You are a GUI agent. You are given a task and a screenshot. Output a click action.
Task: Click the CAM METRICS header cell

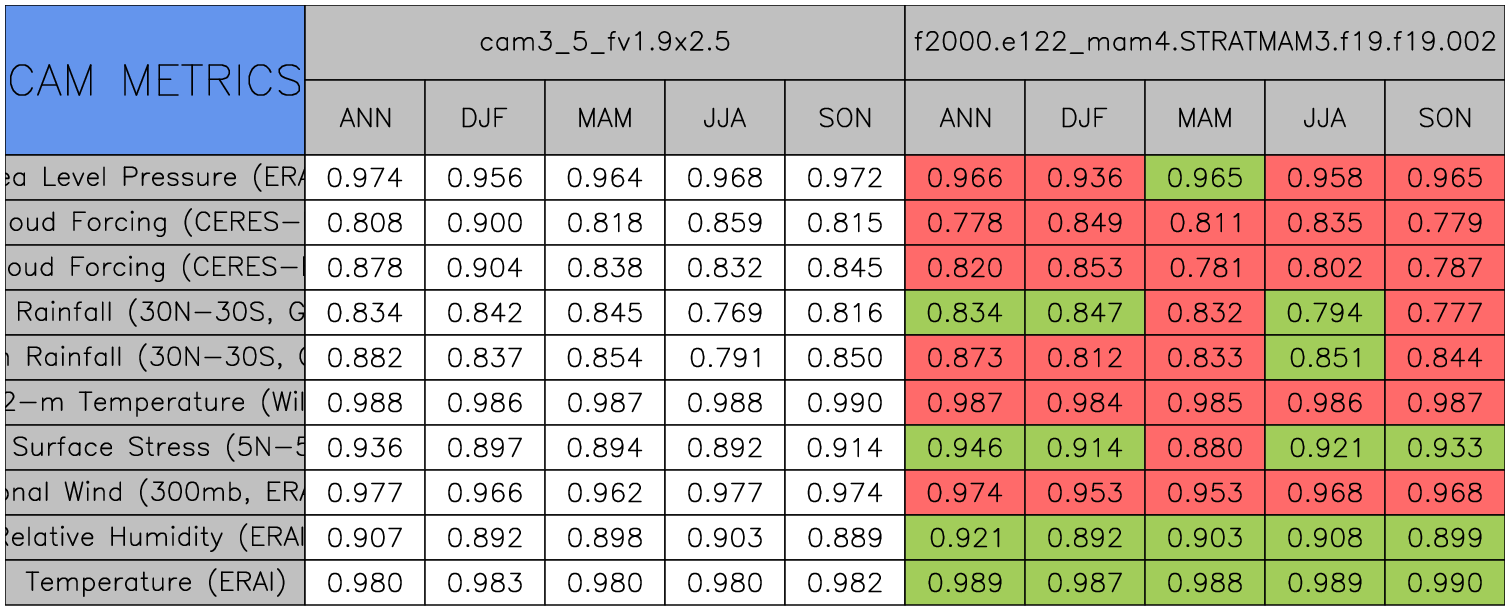click(x=155, y=80)
